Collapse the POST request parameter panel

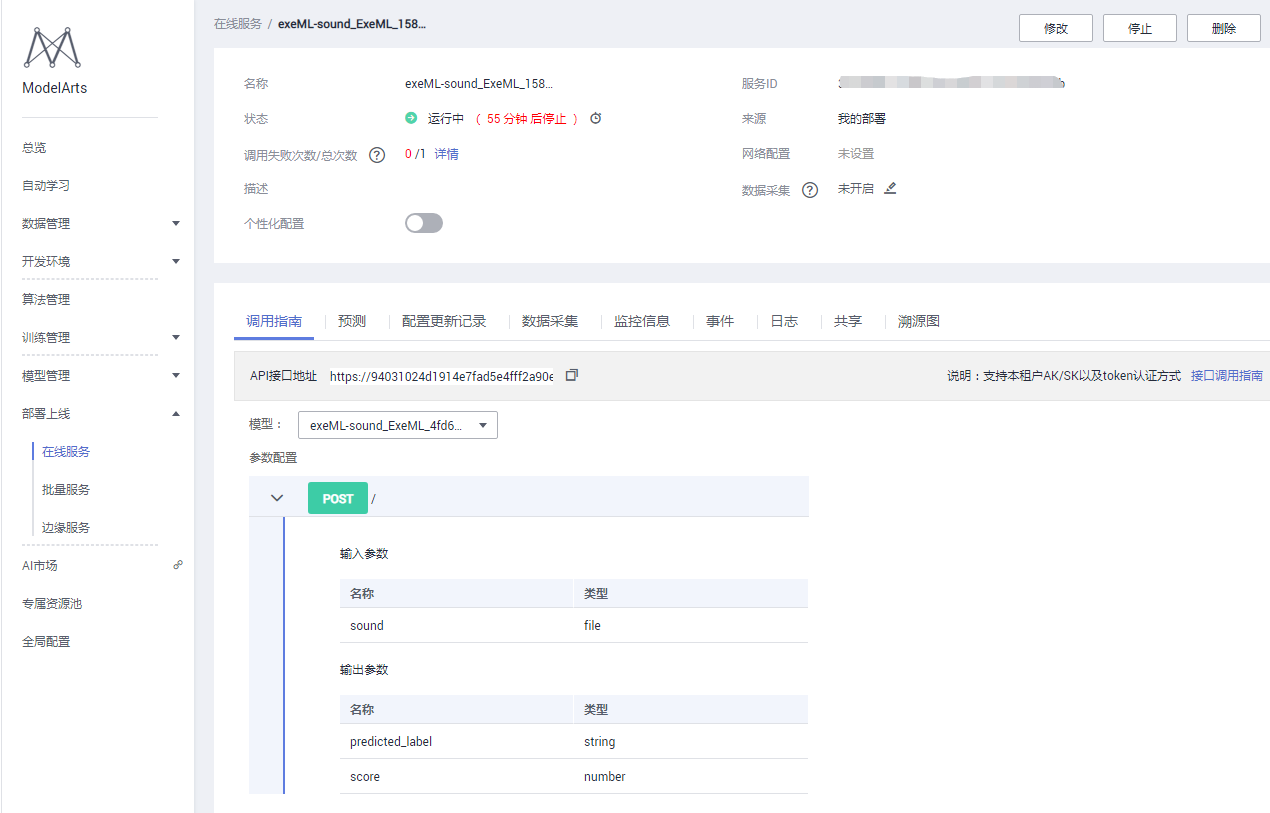[x=277, y=497]
